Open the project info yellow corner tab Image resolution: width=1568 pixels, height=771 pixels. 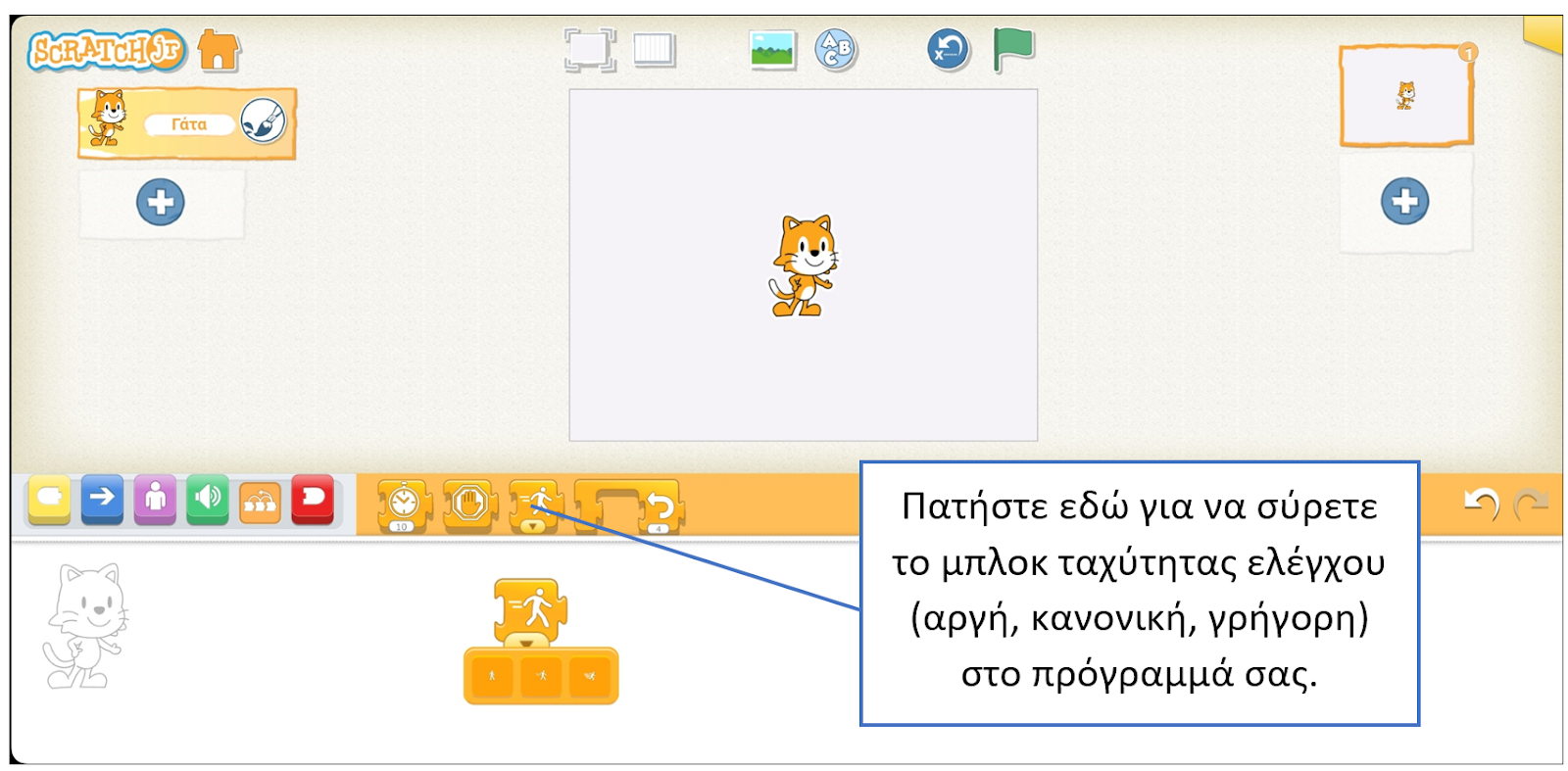[1543, 33]
